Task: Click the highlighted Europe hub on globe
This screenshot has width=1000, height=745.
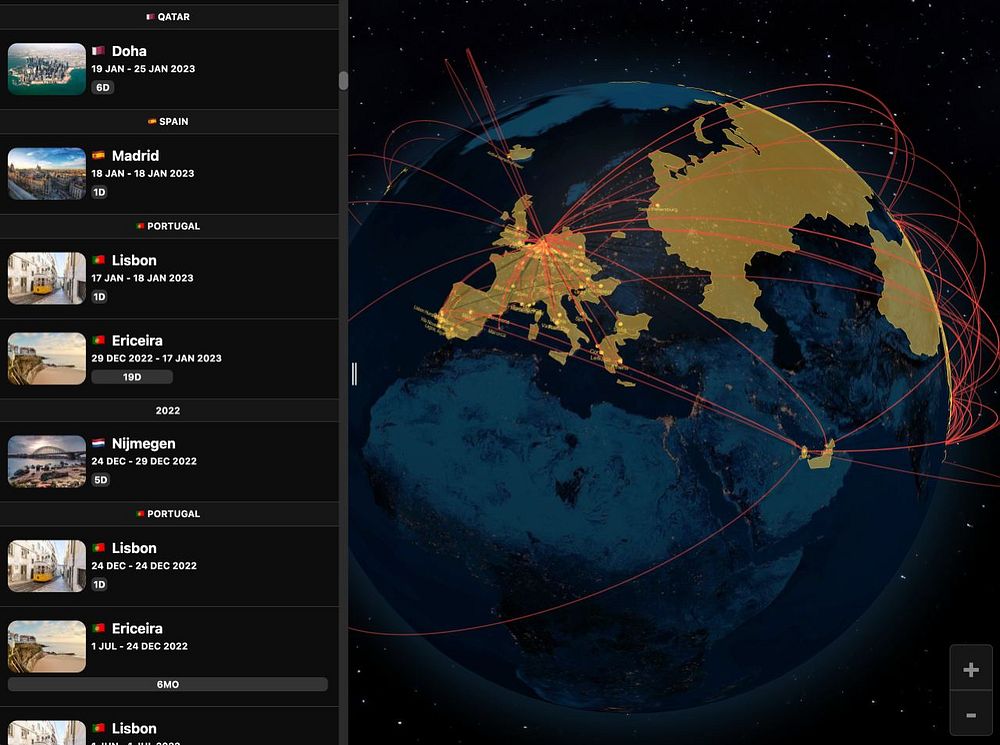Action: tap(547, 243)
